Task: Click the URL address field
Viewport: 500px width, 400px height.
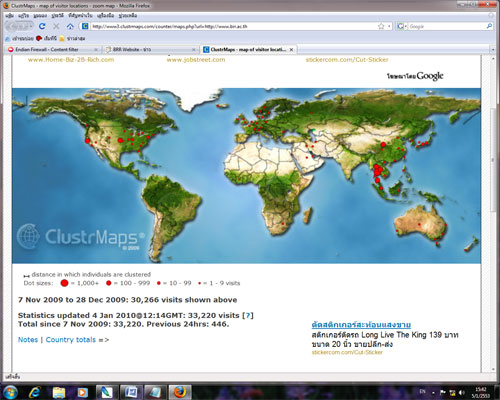Action: tap(233, 26)
